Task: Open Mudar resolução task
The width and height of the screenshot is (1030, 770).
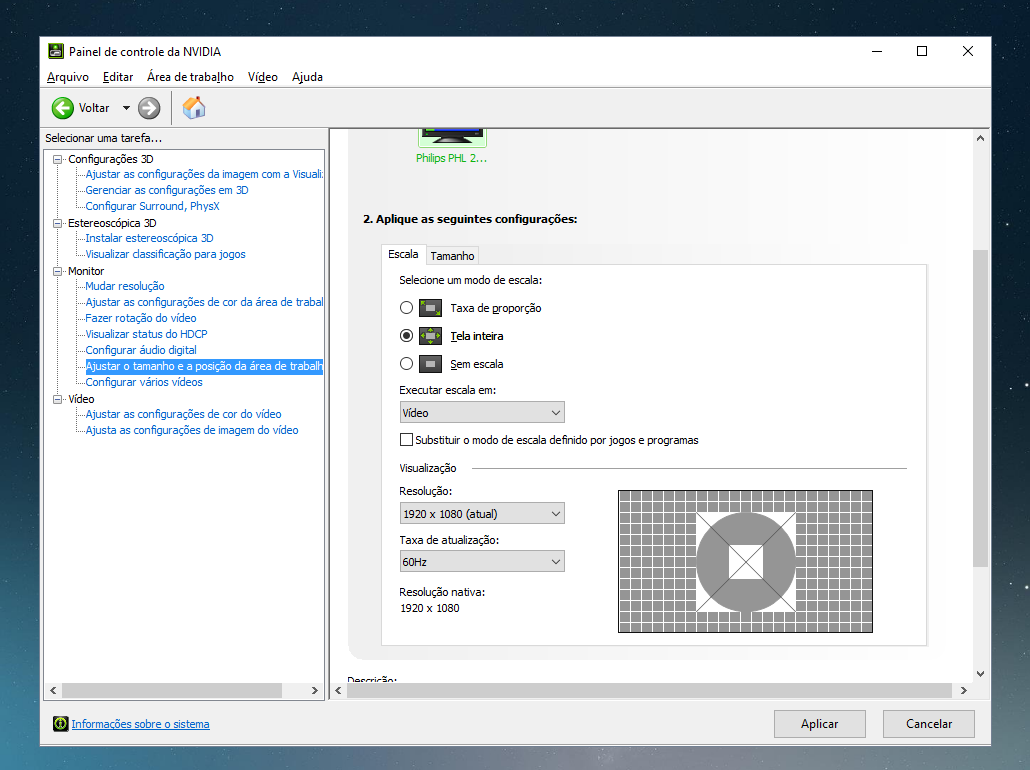Action: click(125, 286)
